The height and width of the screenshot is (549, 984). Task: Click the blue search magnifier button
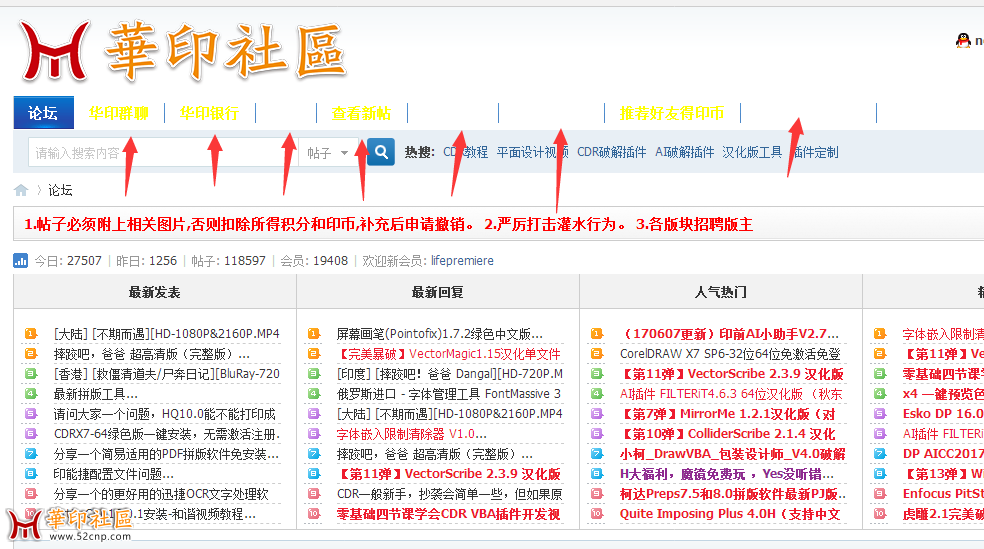click(x=381, y=152)
